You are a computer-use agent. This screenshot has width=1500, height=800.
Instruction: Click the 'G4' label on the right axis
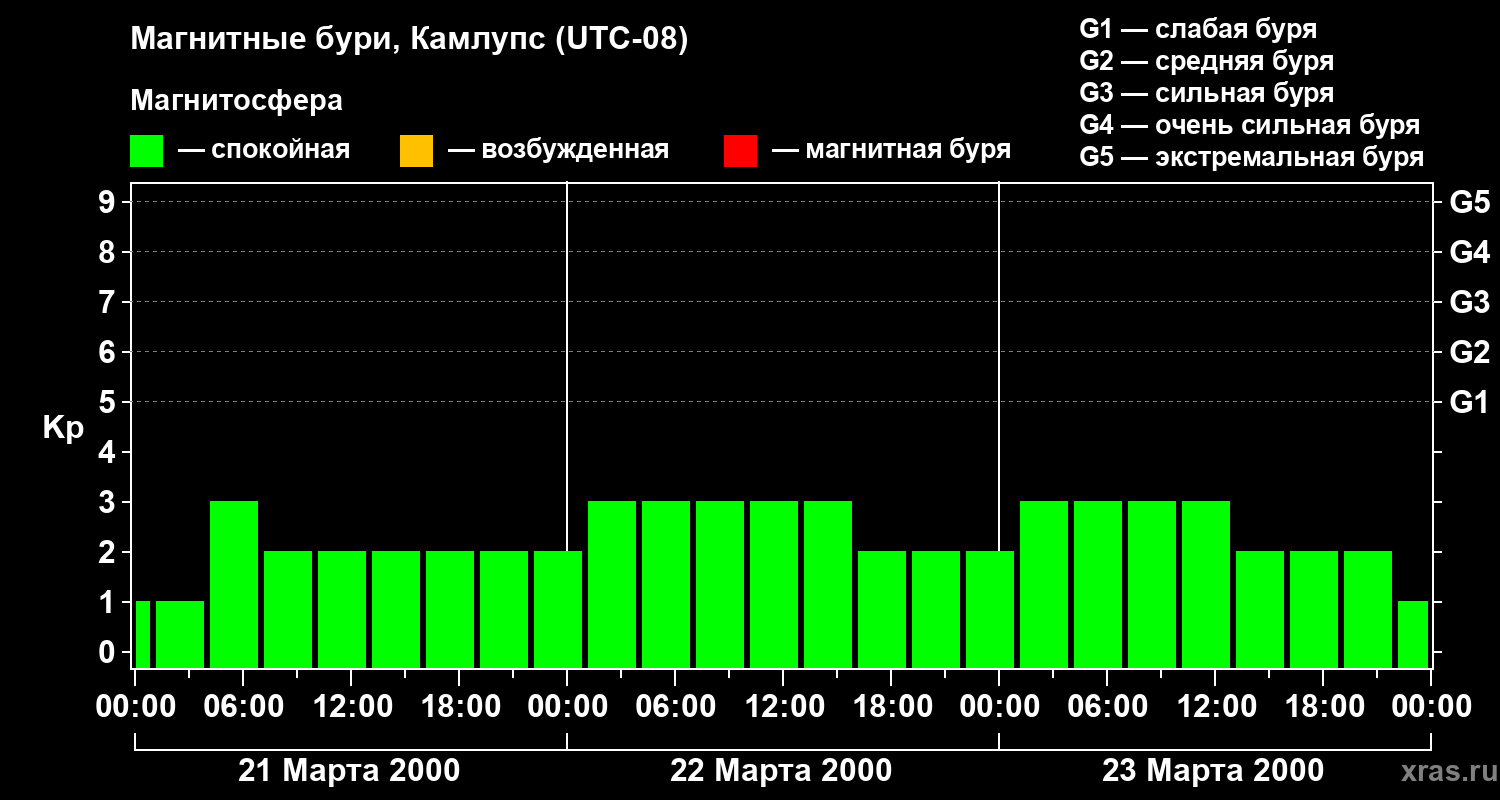(x=1469, y=252)
